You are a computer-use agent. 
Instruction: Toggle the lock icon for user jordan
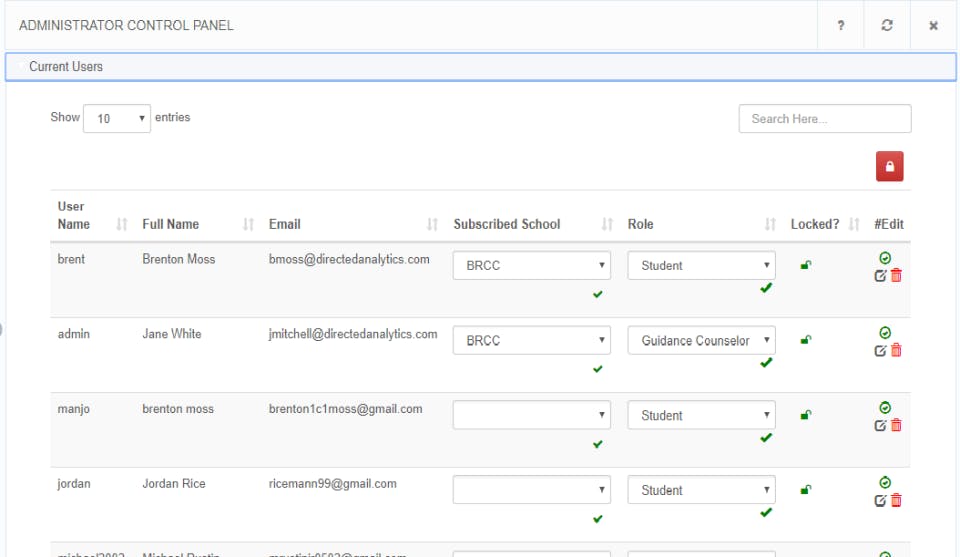806,490
